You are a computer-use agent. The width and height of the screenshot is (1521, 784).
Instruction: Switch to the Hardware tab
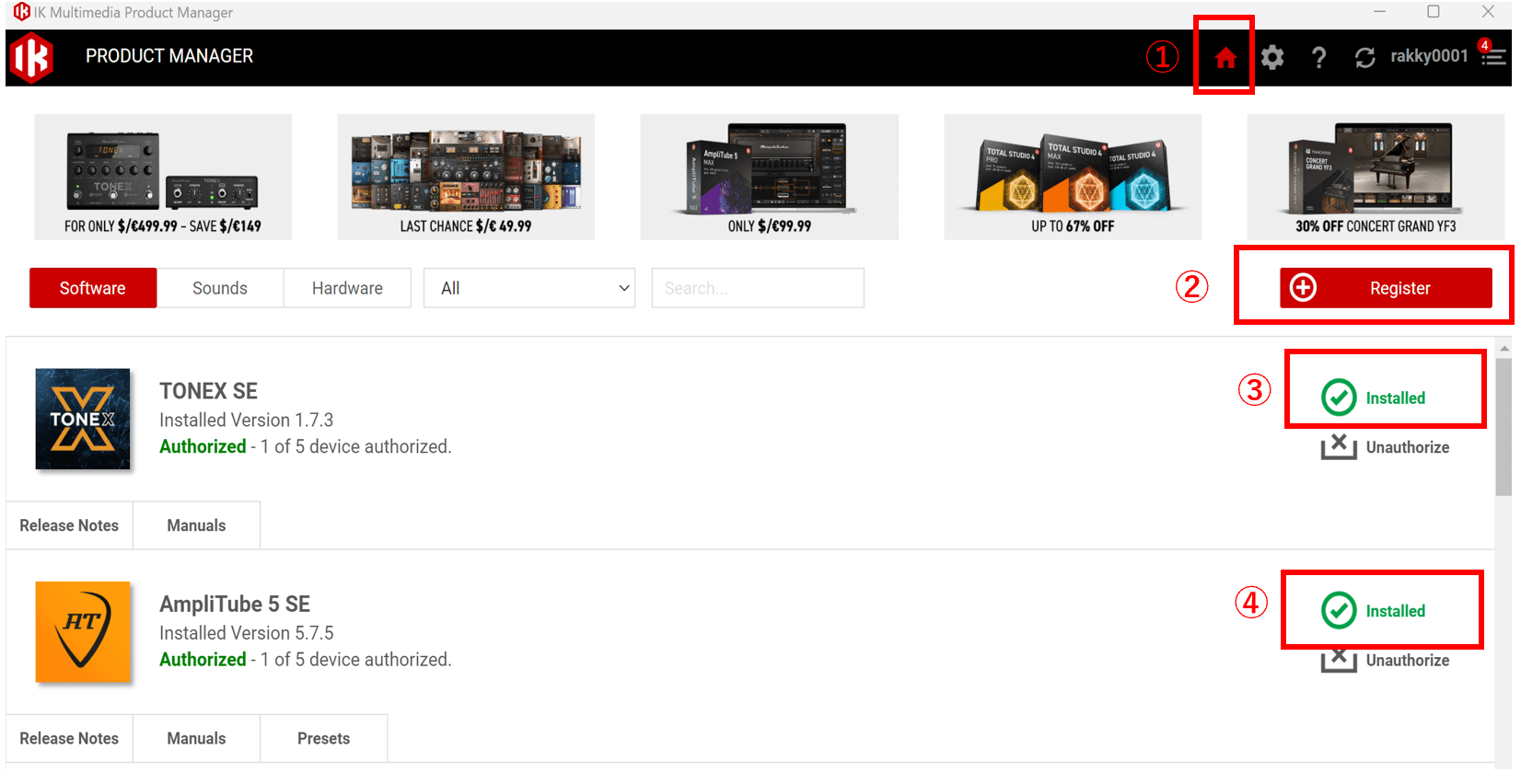pos(347,288)
